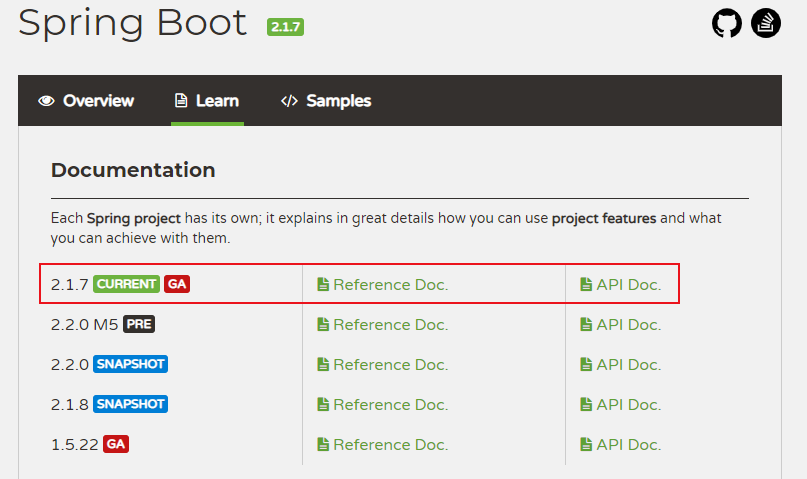Click the bold 'project features' text
The image size is (807, 479).
(604, 219)
